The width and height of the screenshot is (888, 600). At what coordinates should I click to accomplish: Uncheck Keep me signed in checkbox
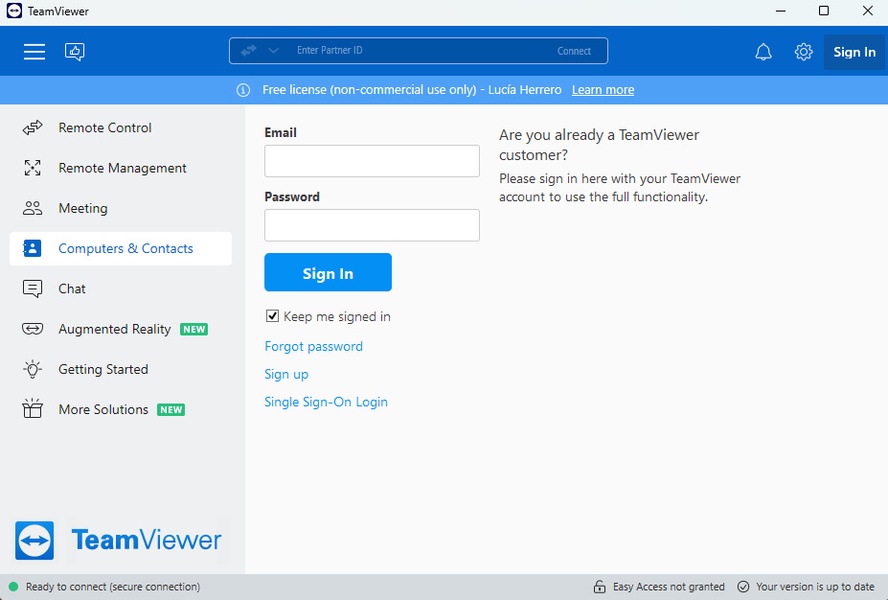[x=272, y=316]
